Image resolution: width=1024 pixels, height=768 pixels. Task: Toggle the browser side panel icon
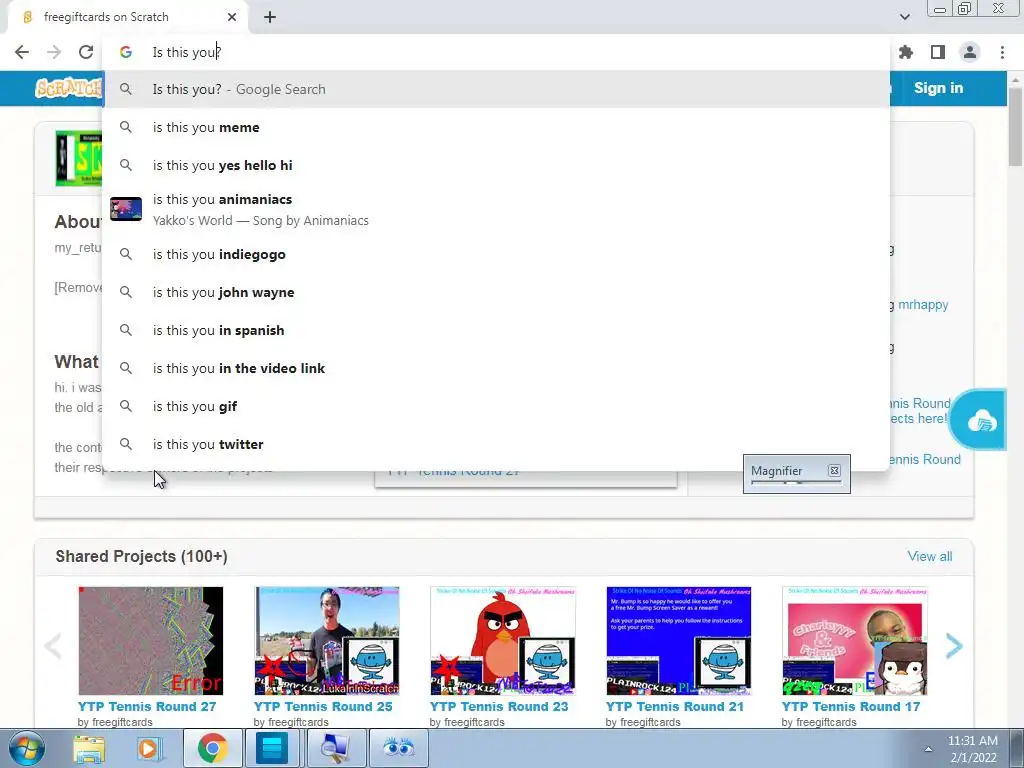(x=938, y=52)
